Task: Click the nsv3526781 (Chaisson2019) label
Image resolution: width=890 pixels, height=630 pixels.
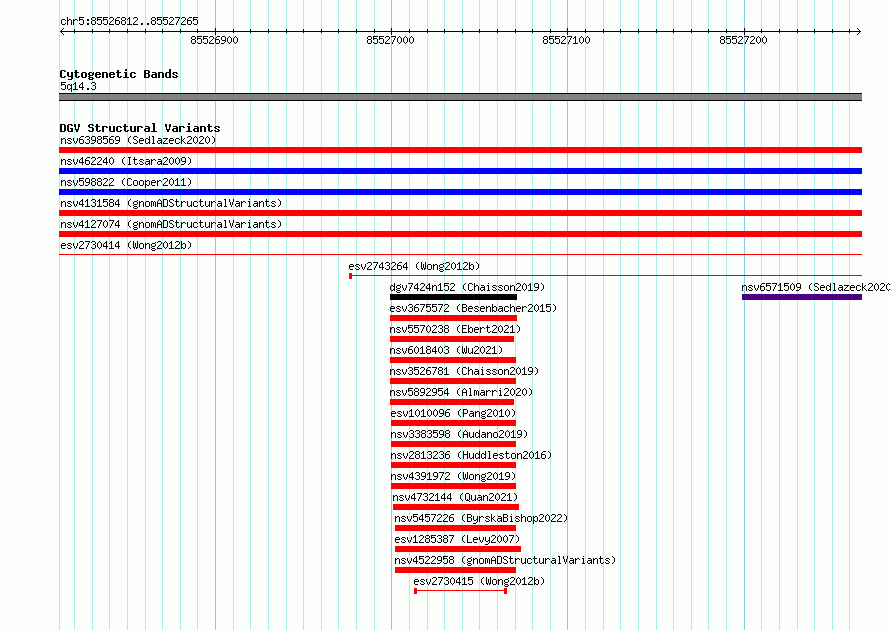Action: [x=464, y=371]
